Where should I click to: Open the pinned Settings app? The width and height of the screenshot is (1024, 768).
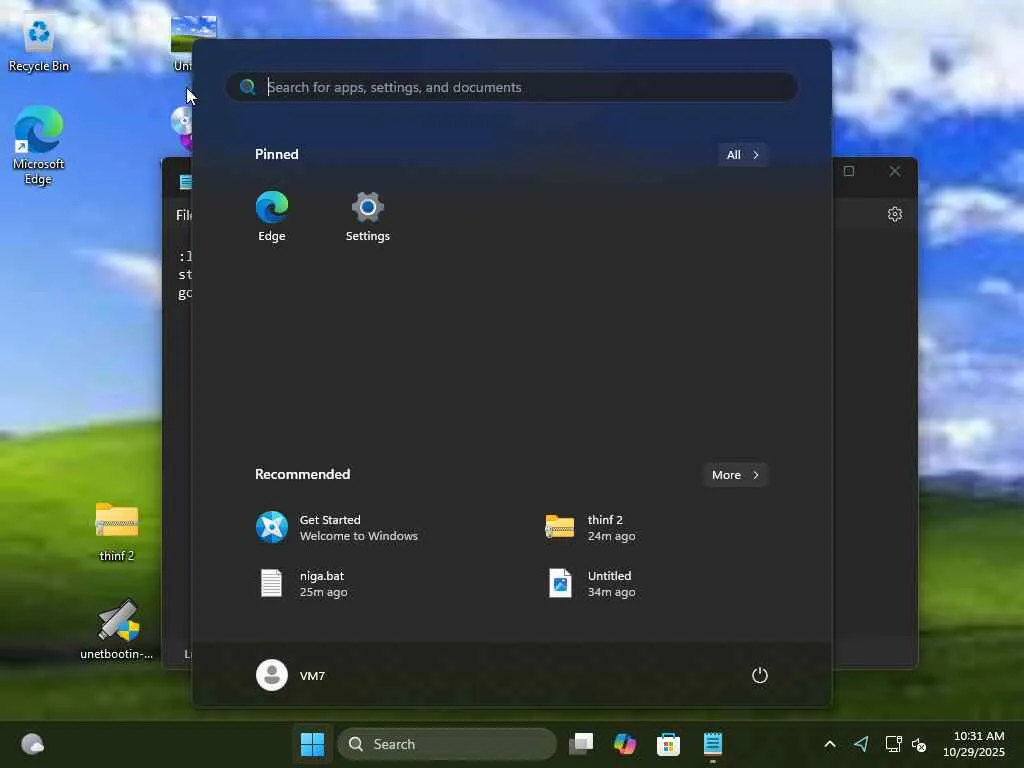point(368,217)
